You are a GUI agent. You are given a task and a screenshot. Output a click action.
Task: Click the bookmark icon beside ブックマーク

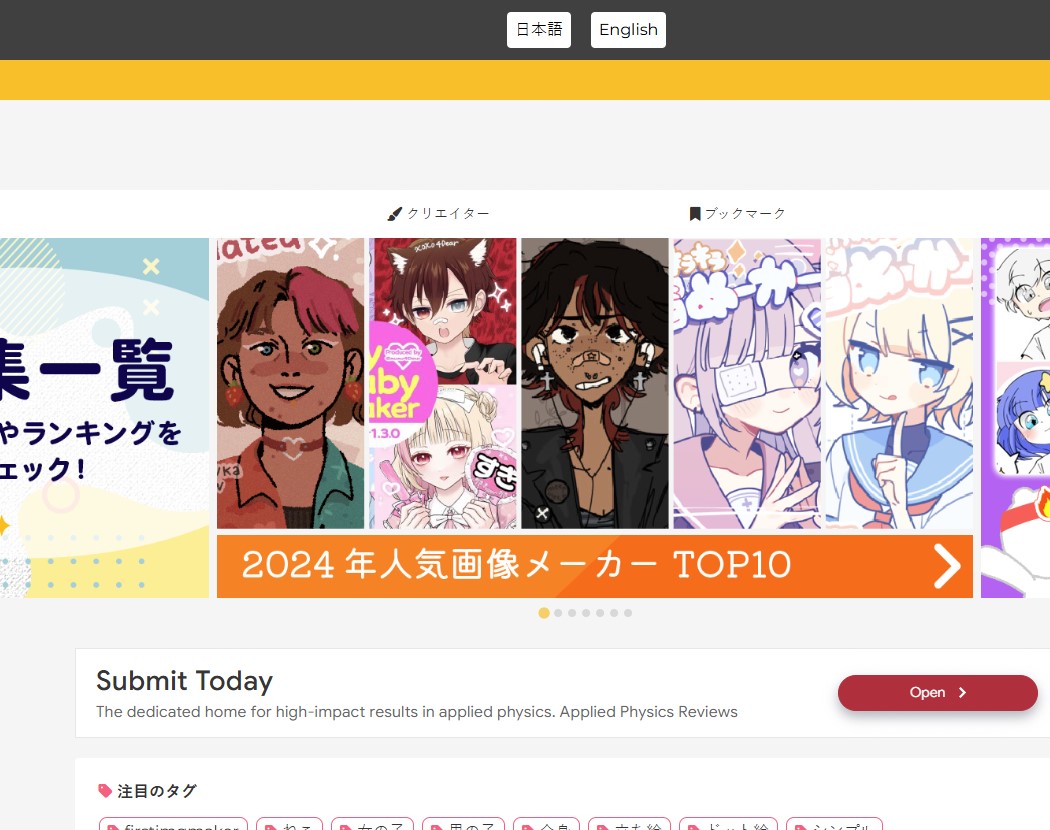click(695, 214)
